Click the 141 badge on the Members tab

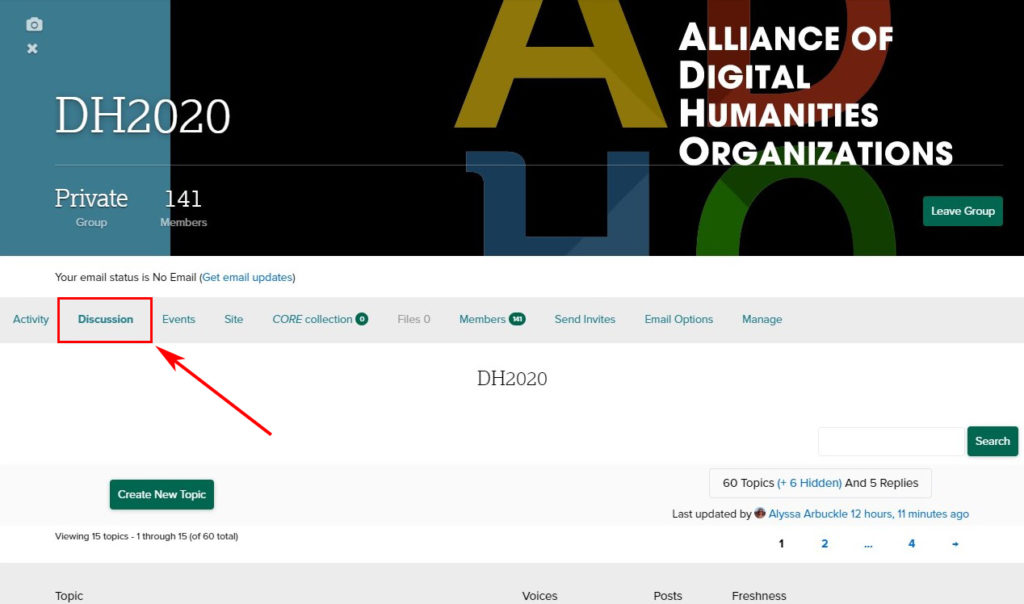pyautogui.click(x=517, y=318)
